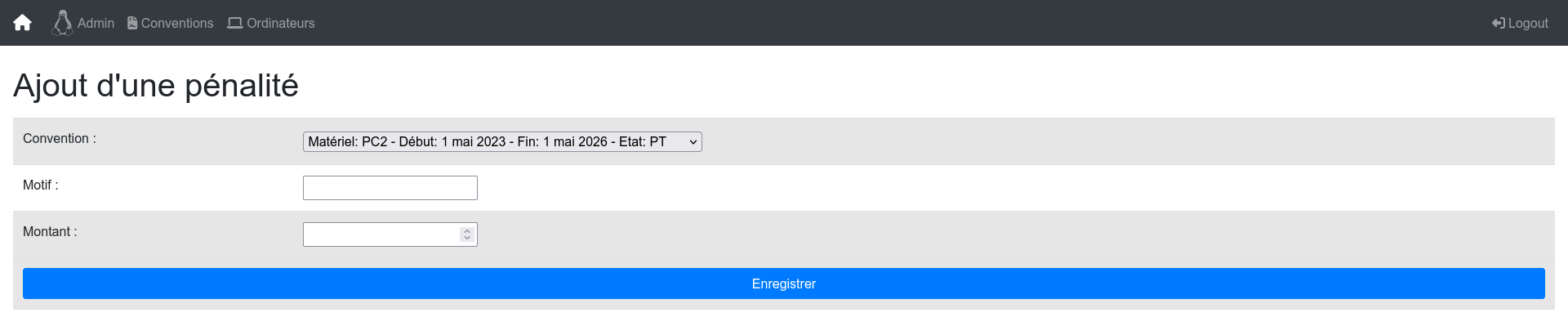The image size is (1568, 317).
Task: Click the laptop icon beside Ordinateurs
Action: click(235, 23)
